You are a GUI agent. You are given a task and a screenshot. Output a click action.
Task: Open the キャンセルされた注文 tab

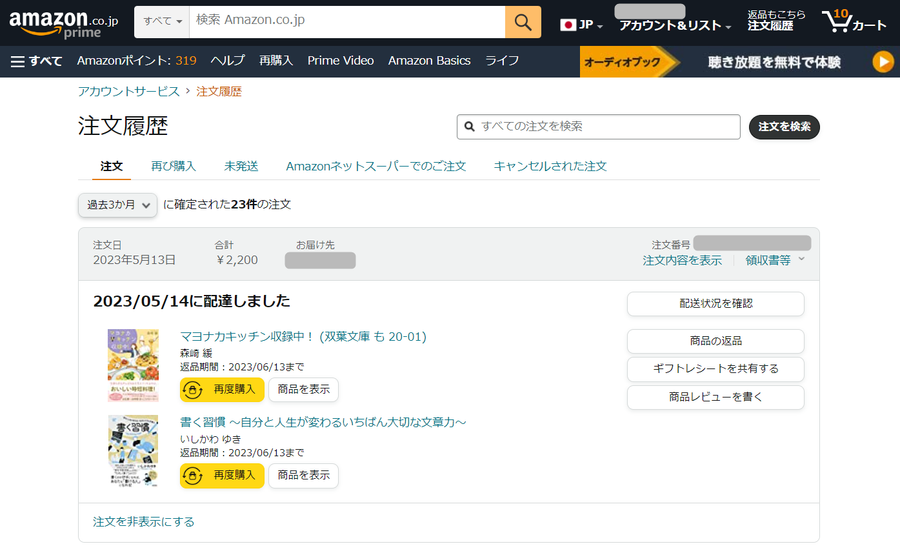[550, 166]
